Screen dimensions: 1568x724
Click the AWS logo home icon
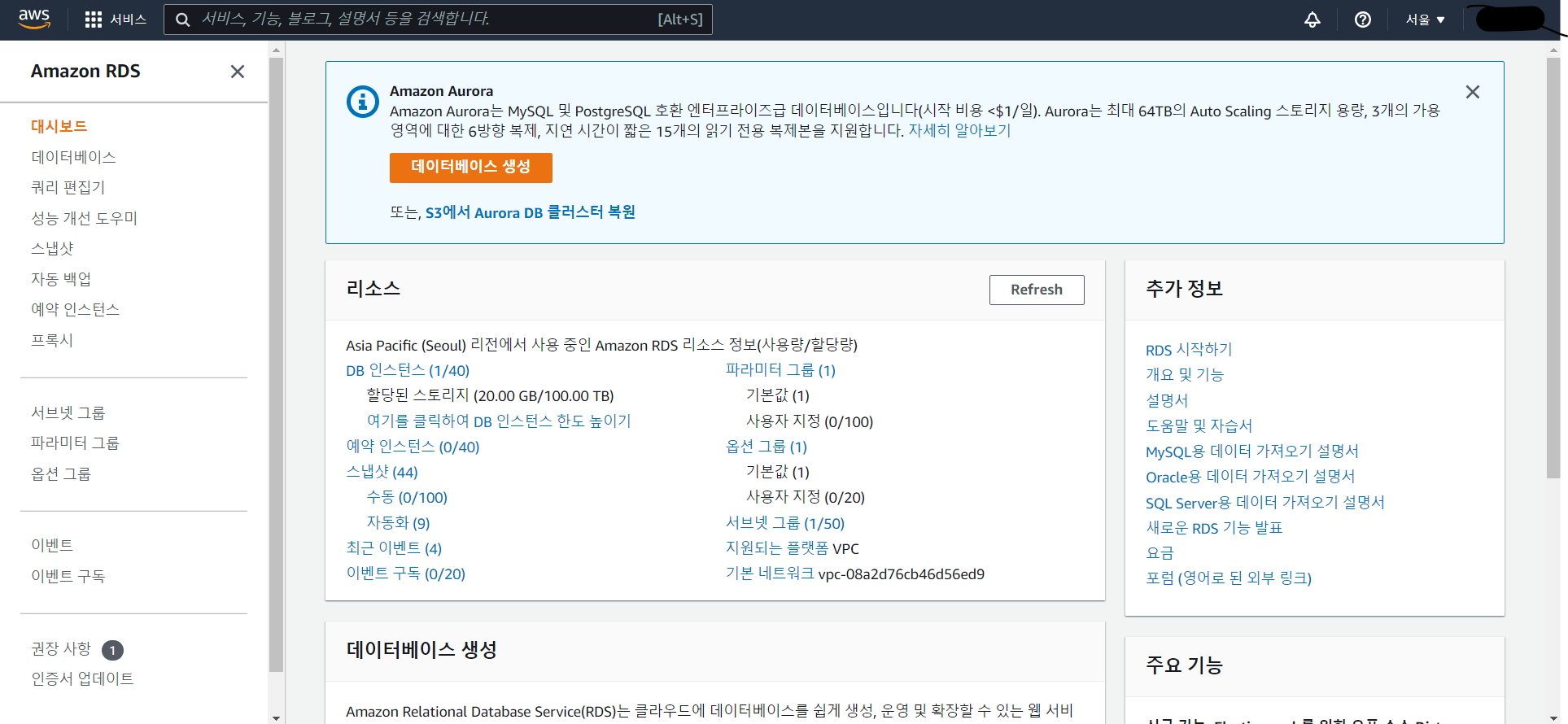[34, 20]
